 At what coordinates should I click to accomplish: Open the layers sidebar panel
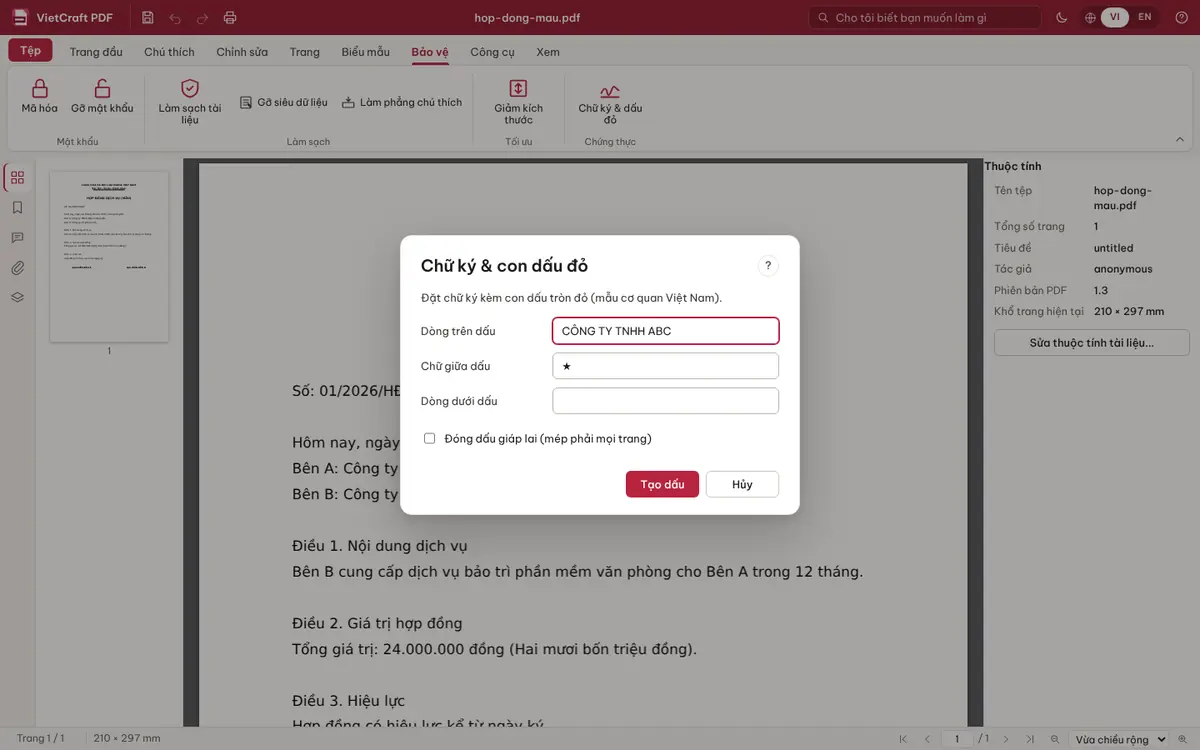coord(17,297)
